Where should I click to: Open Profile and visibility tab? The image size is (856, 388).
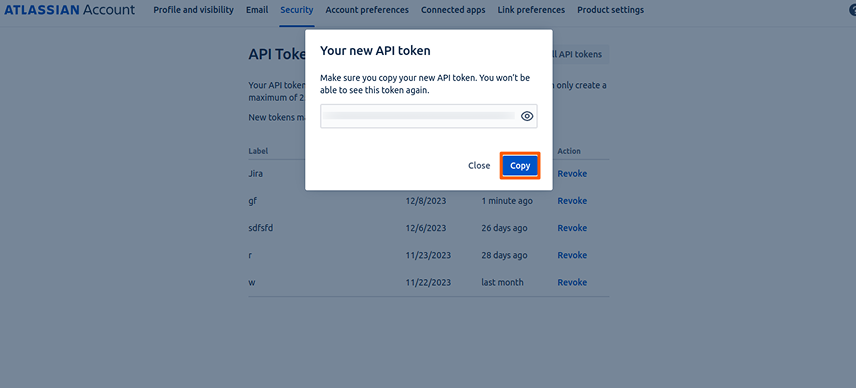click(x=193, y=10)
